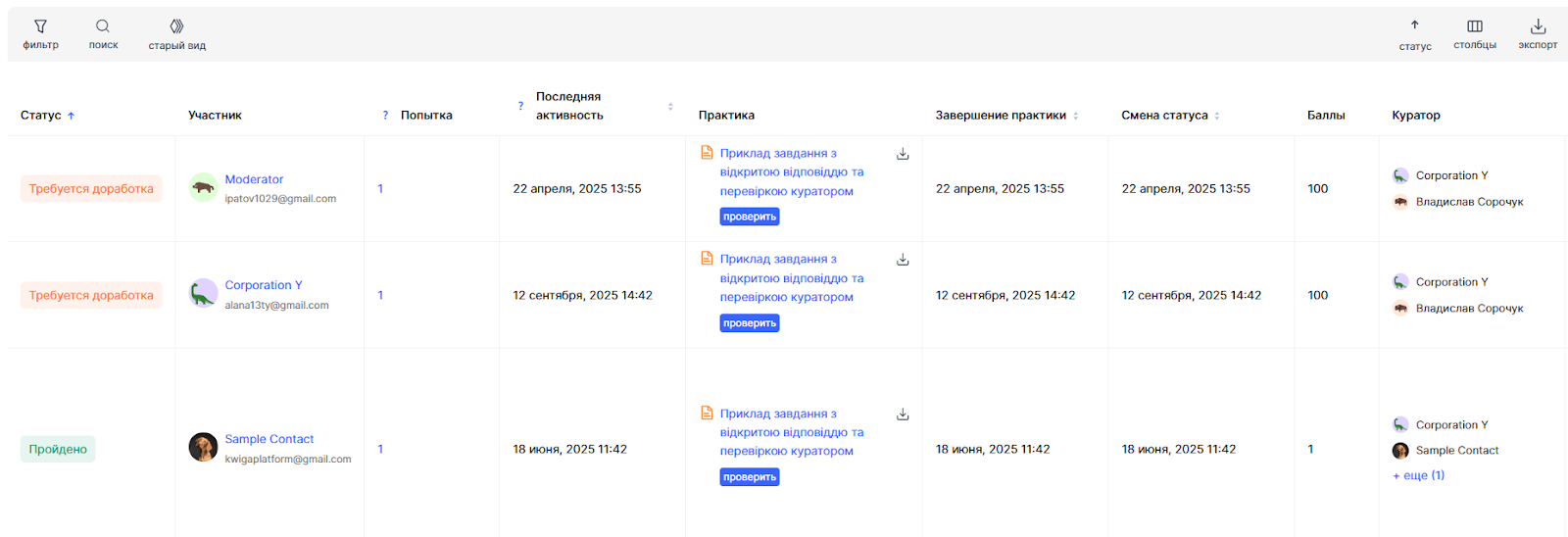This screenshot has height=537, width=1568.
Task: Click the статус arrow icon in toolbar
Action: click(1414, 25)
